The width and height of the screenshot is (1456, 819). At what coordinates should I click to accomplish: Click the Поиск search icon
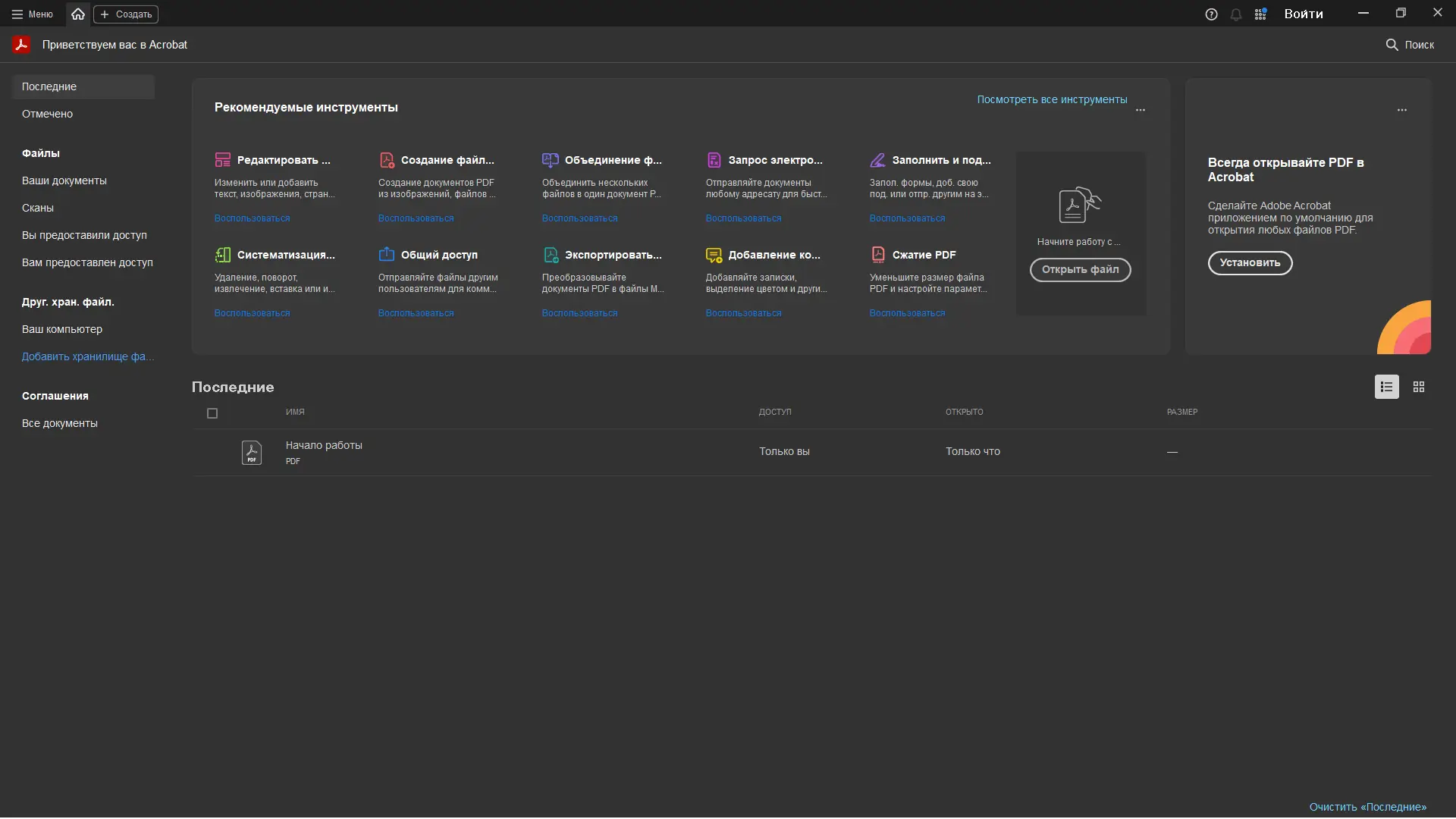(x=1392, y=44)
